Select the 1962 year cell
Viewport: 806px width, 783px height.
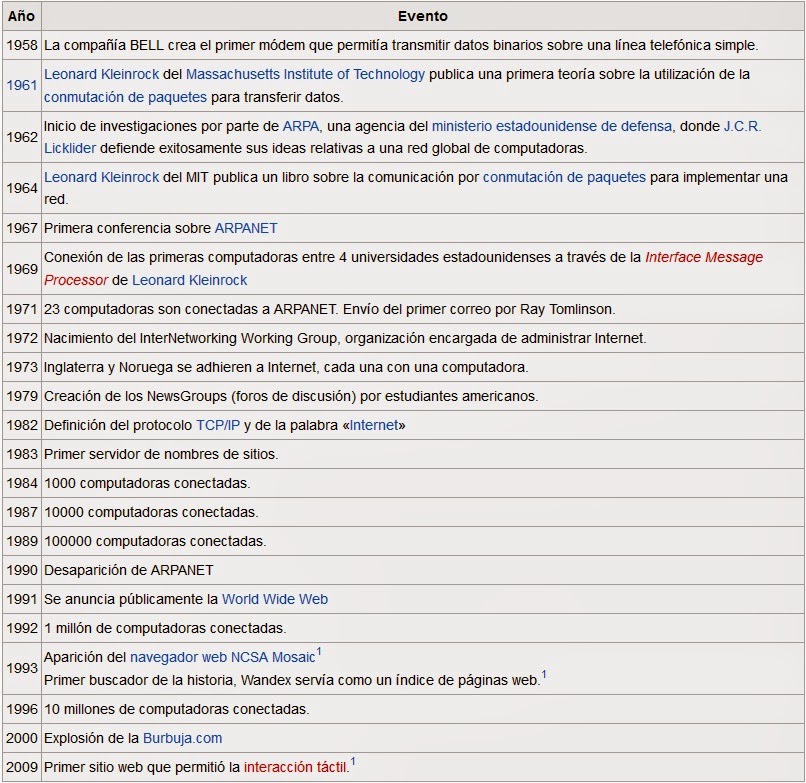point(22,137)
